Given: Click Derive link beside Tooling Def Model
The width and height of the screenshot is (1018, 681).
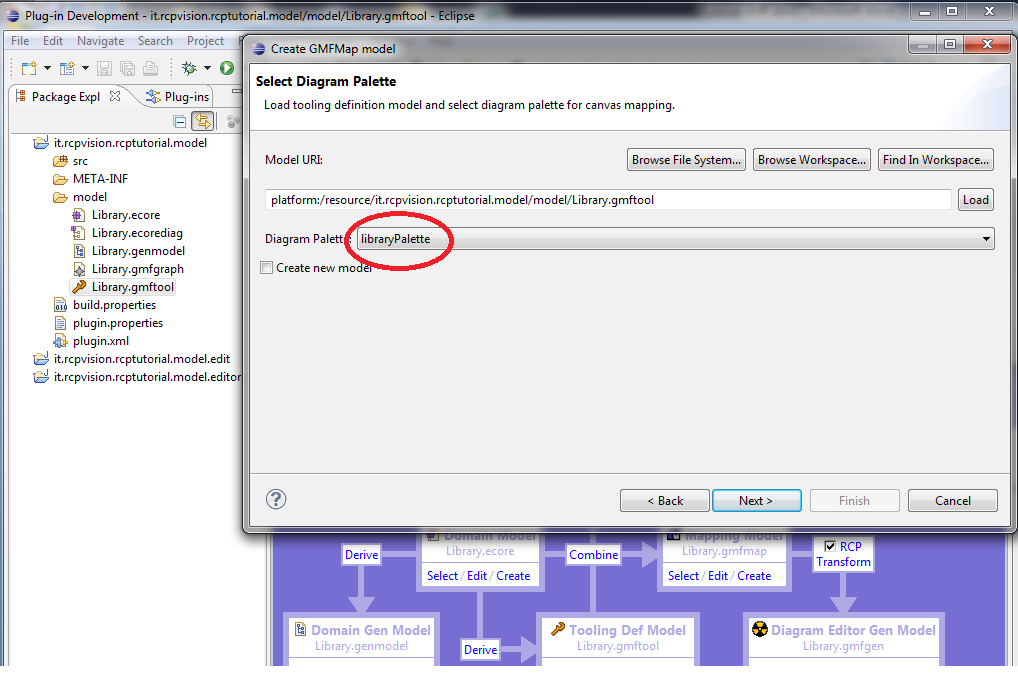Looking at the screenshot, I should 480,650.
